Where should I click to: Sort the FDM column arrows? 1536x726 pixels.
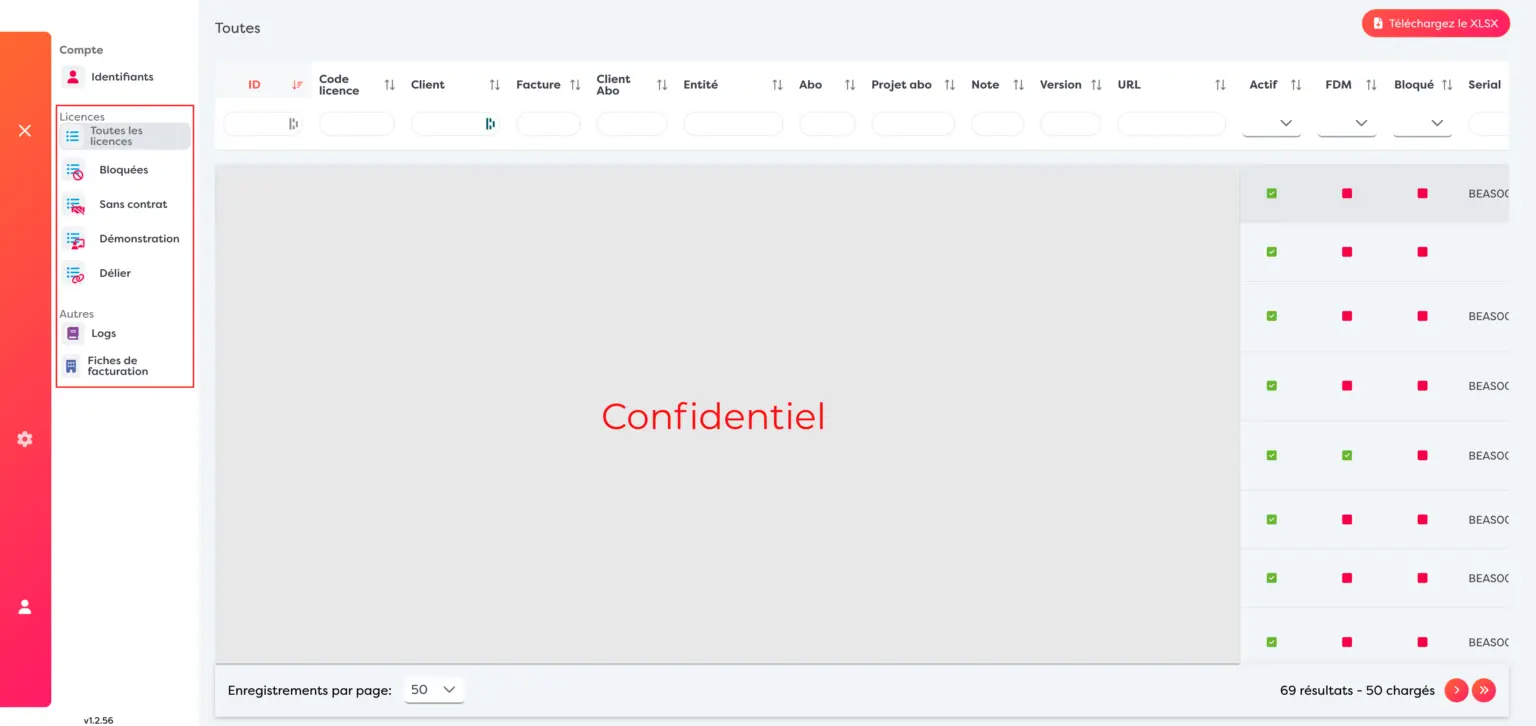[1371, 85]
